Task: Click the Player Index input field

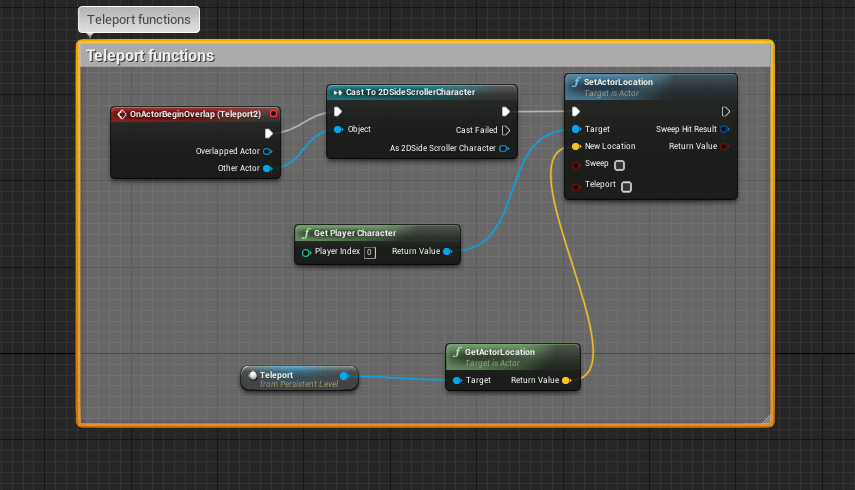Action: [x=369, y=252]
